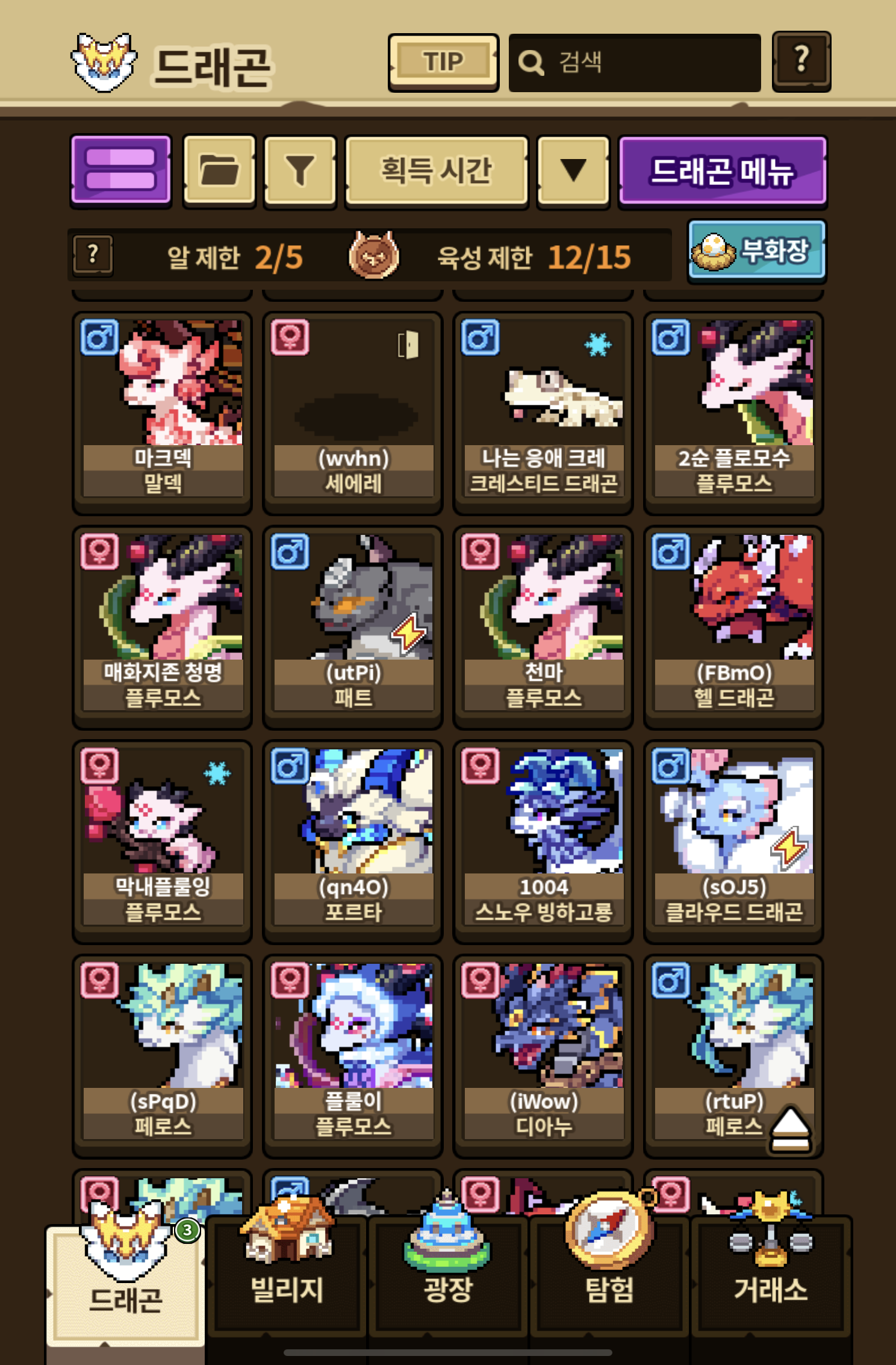This screenshot has height=1365, width=896.
Task: Select the (wvhn) 세에레 dragon card
Action: coord(353,413)
